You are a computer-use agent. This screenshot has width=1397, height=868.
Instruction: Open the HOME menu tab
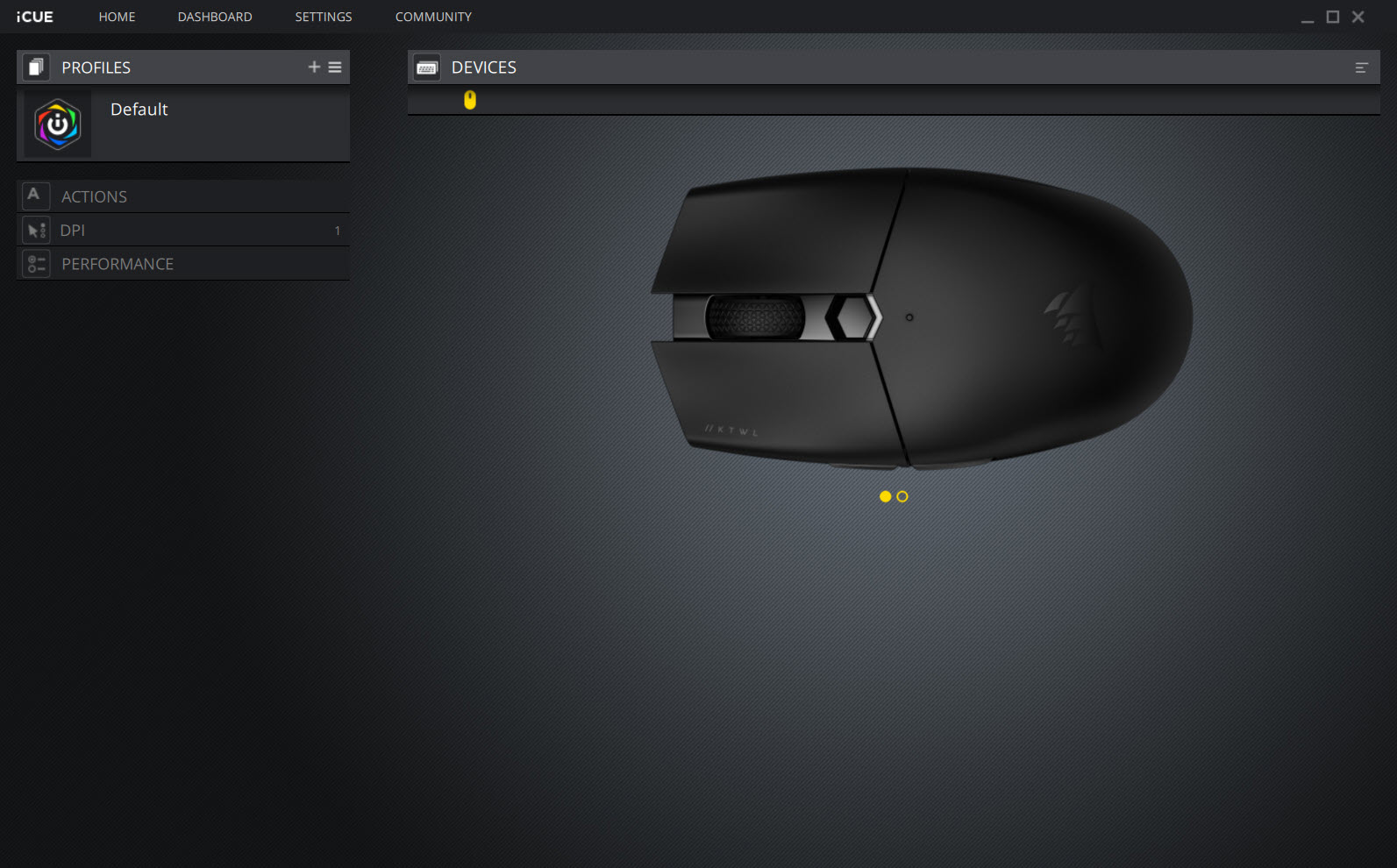point(117,17)
